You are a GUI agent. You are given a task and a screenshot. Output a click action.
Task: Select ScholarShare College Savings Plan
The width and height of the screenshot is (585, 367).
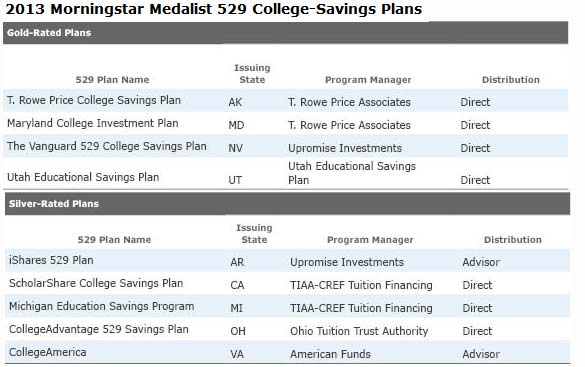pos(96,283)
